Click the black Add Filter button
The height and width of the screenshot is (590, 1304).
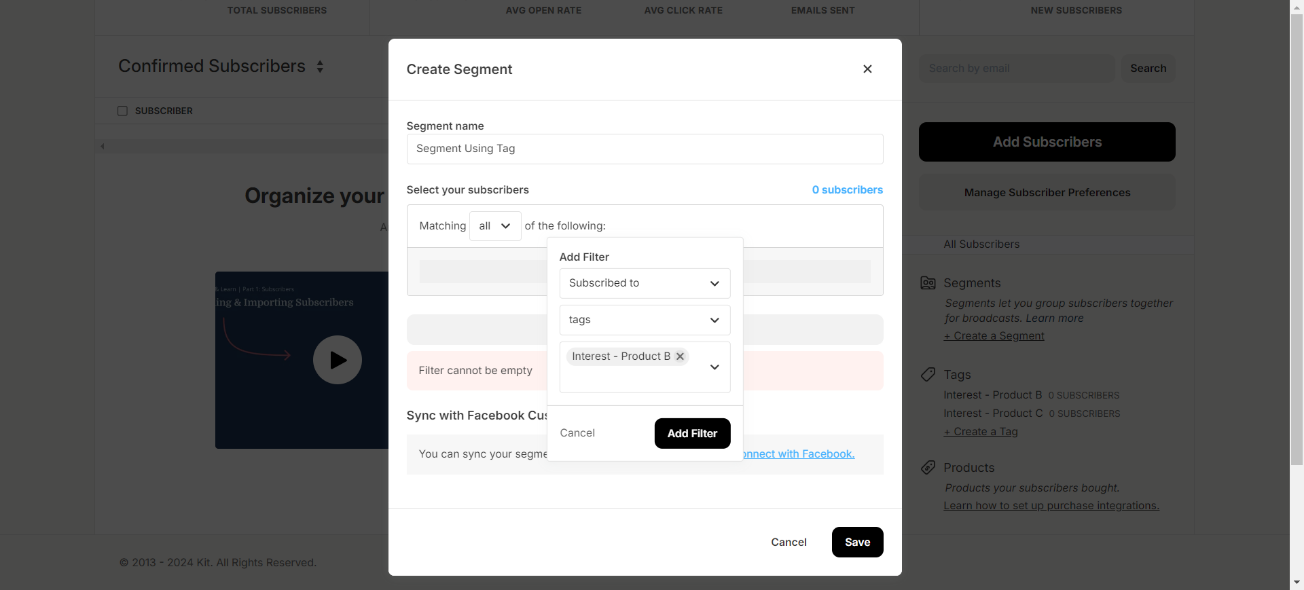coord(692,433)
